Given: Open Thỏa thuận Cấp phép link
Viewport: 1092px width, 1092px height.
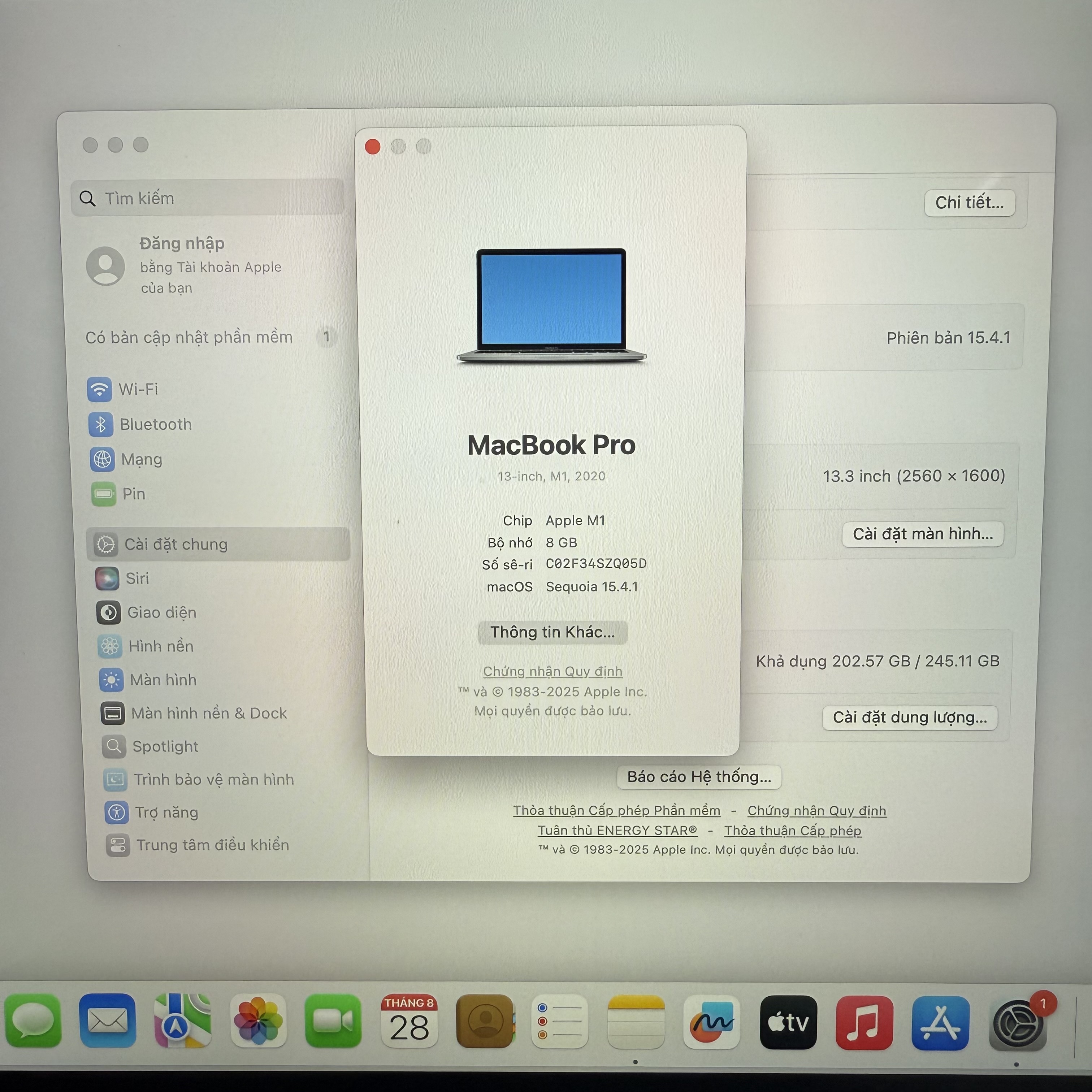Looking at the screenshot, I should point(793,831).
